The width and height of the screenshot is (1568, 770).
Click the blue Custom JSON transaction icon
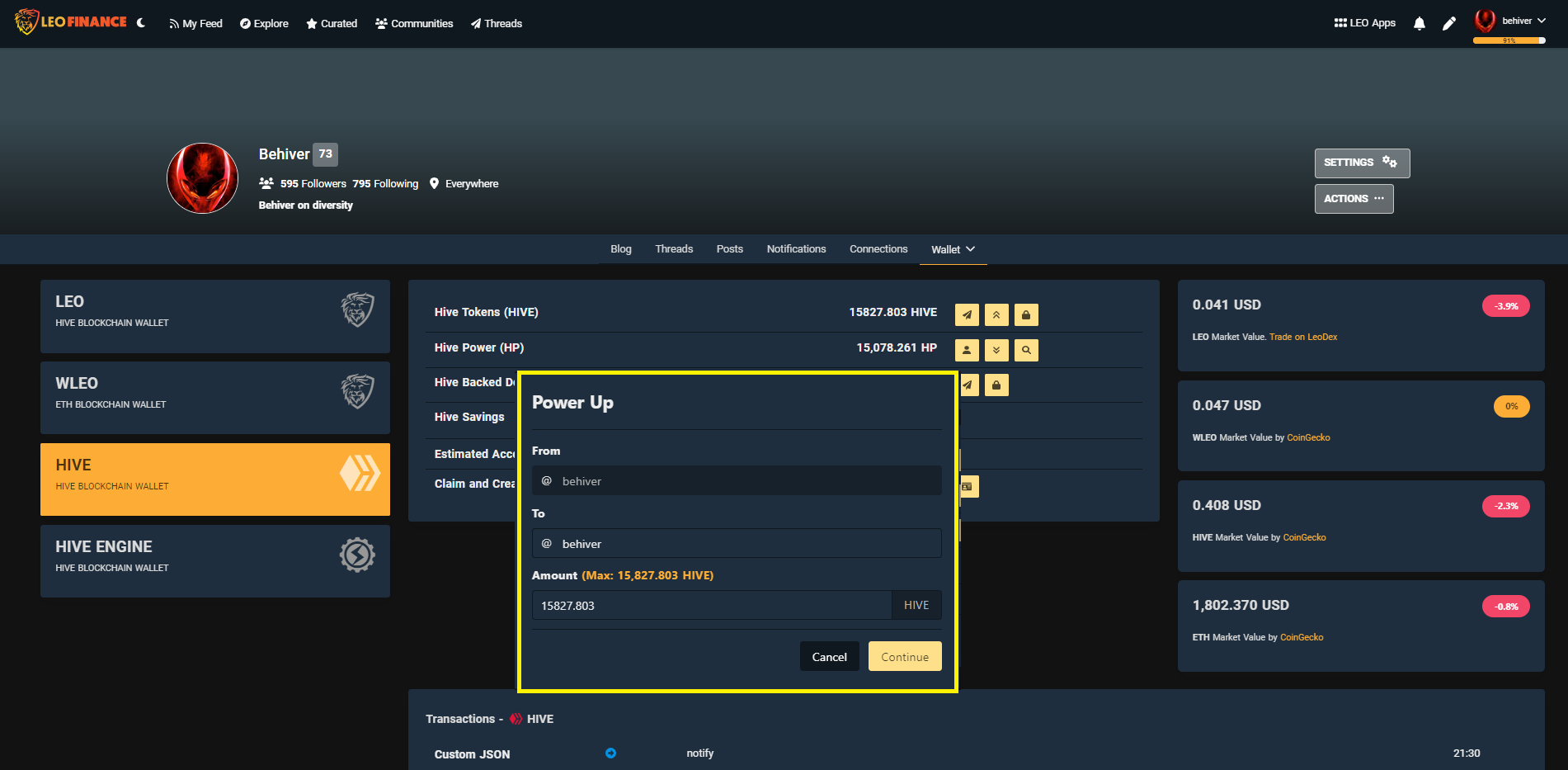click(x=610, y=753)
